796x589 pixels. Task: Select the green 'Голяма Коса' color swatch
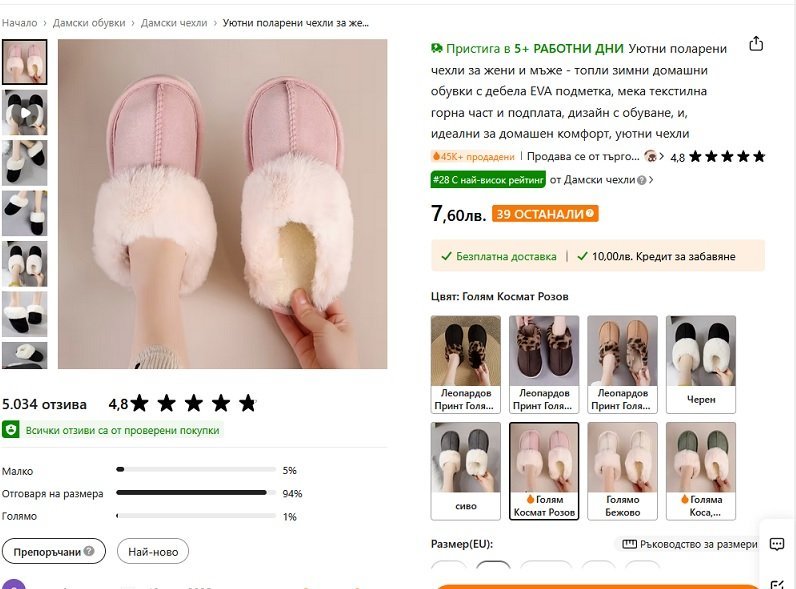(x=701, y=471)
